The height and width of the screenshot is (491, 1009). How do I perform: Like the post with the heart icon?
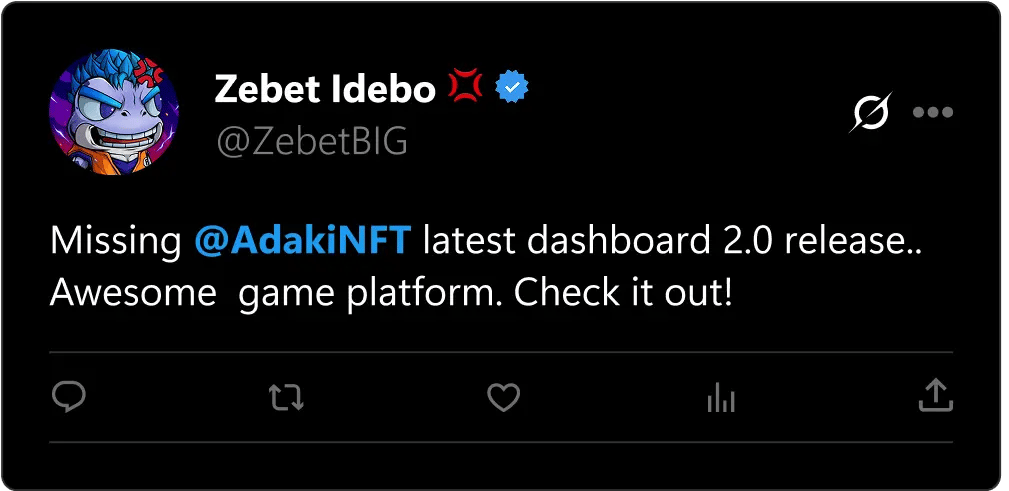point(503,397)
